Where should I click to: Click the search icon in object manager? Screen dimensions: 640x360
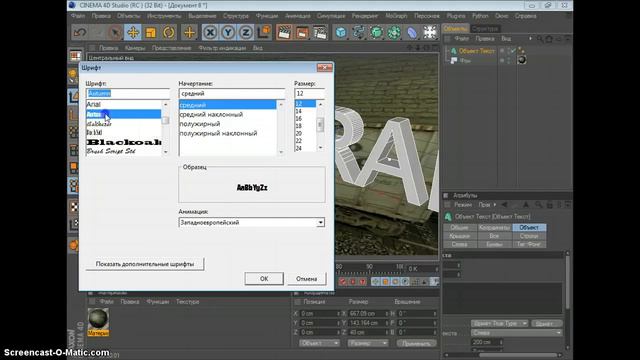pyautogui.click(x=540, y=39)
